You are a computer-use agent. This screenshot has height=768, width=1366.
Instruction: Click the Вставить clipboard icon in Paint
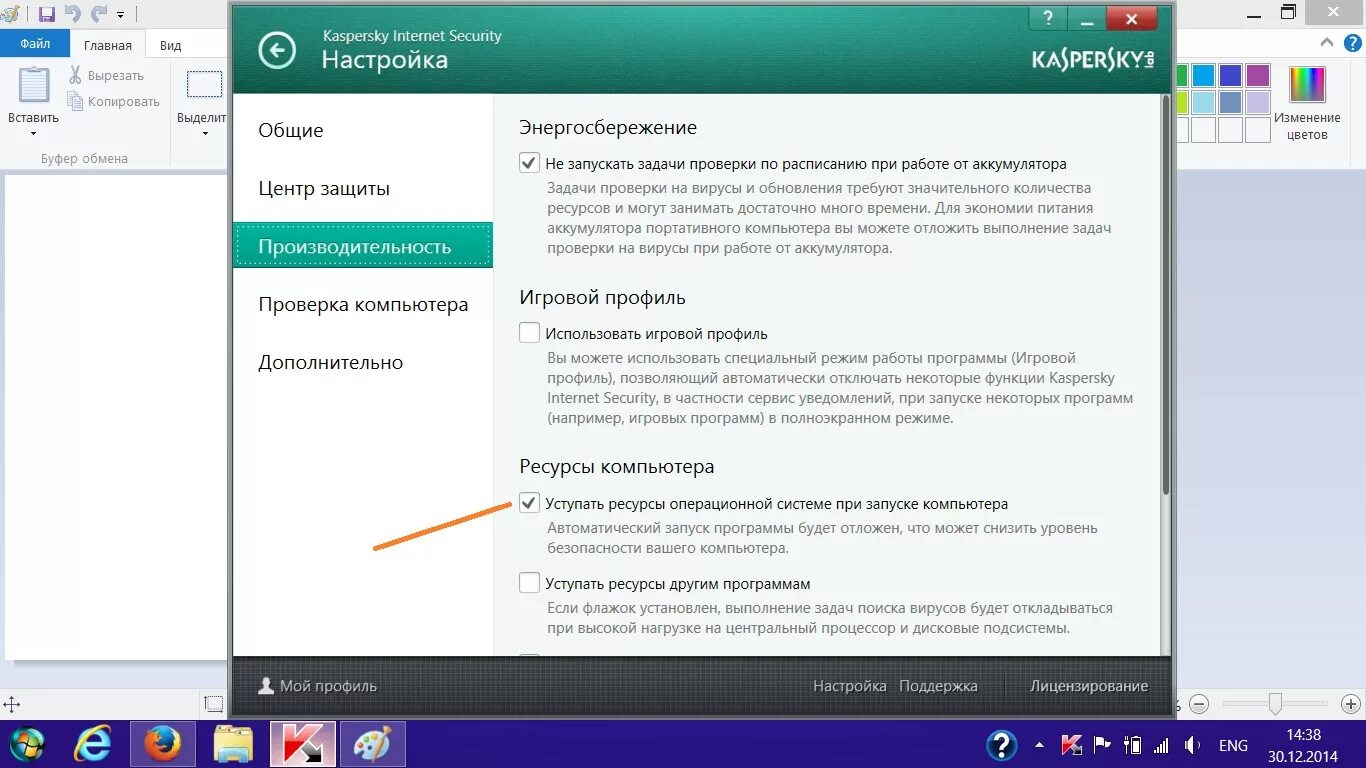pyautogui.click(x=33, y=85)
